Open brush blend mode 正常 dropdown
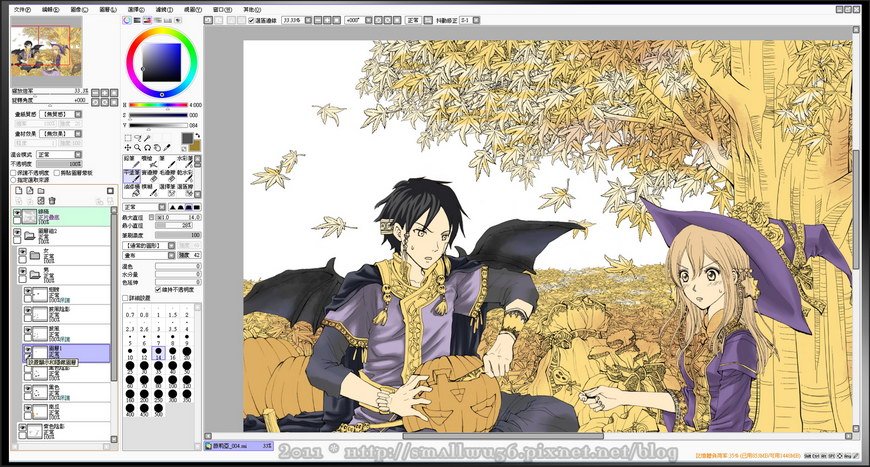This screenshot has width=870, height=467. 144,207
